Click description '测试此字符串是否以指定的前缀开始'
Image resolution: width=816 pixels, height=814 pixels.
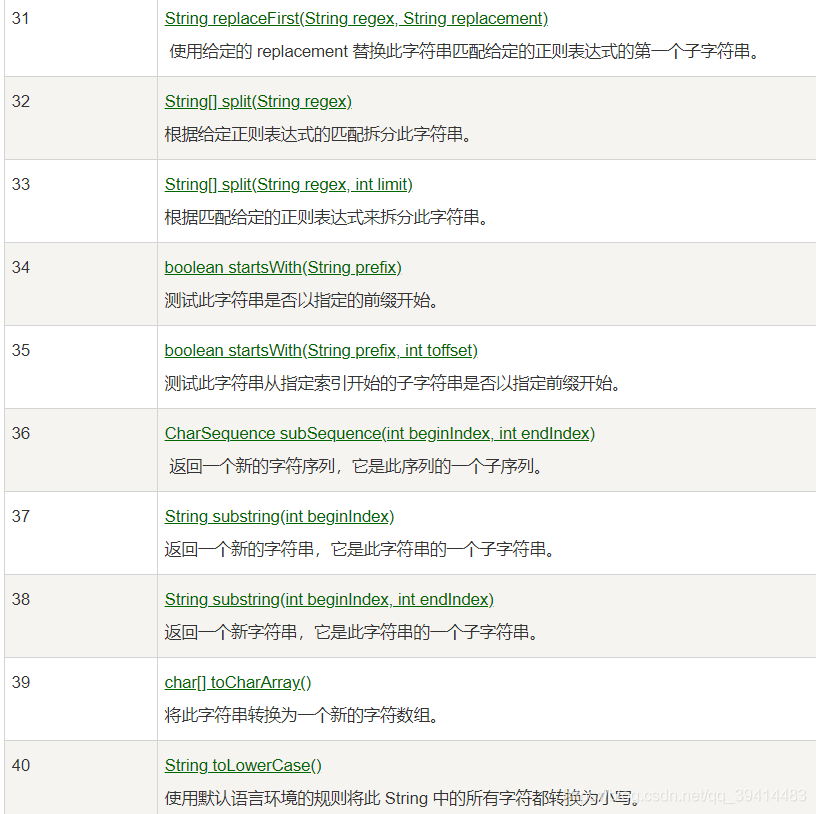pos(301,300)
